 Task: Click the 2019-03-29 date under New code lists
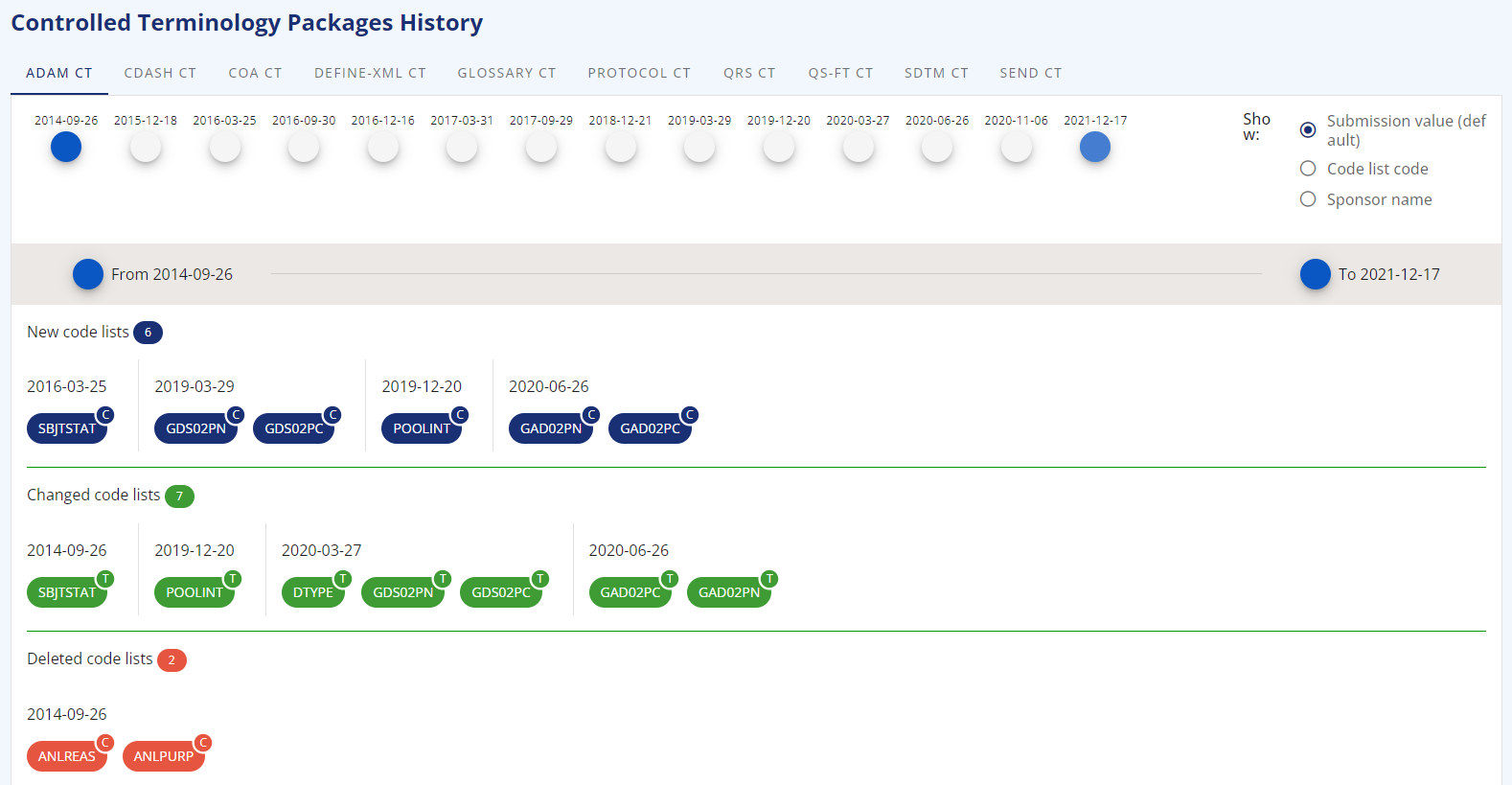195,386
